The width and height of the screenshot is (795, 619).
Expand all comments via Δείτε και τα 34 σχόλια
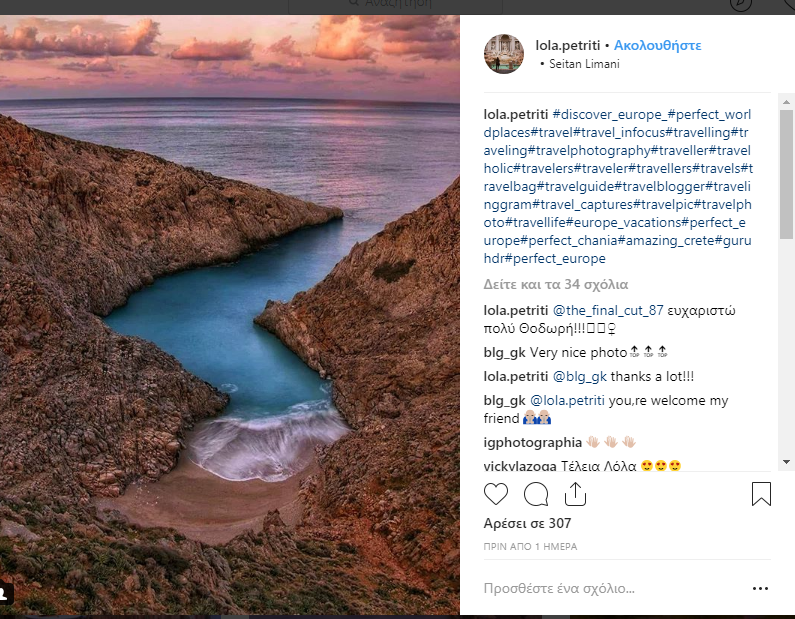click(555, 283)
